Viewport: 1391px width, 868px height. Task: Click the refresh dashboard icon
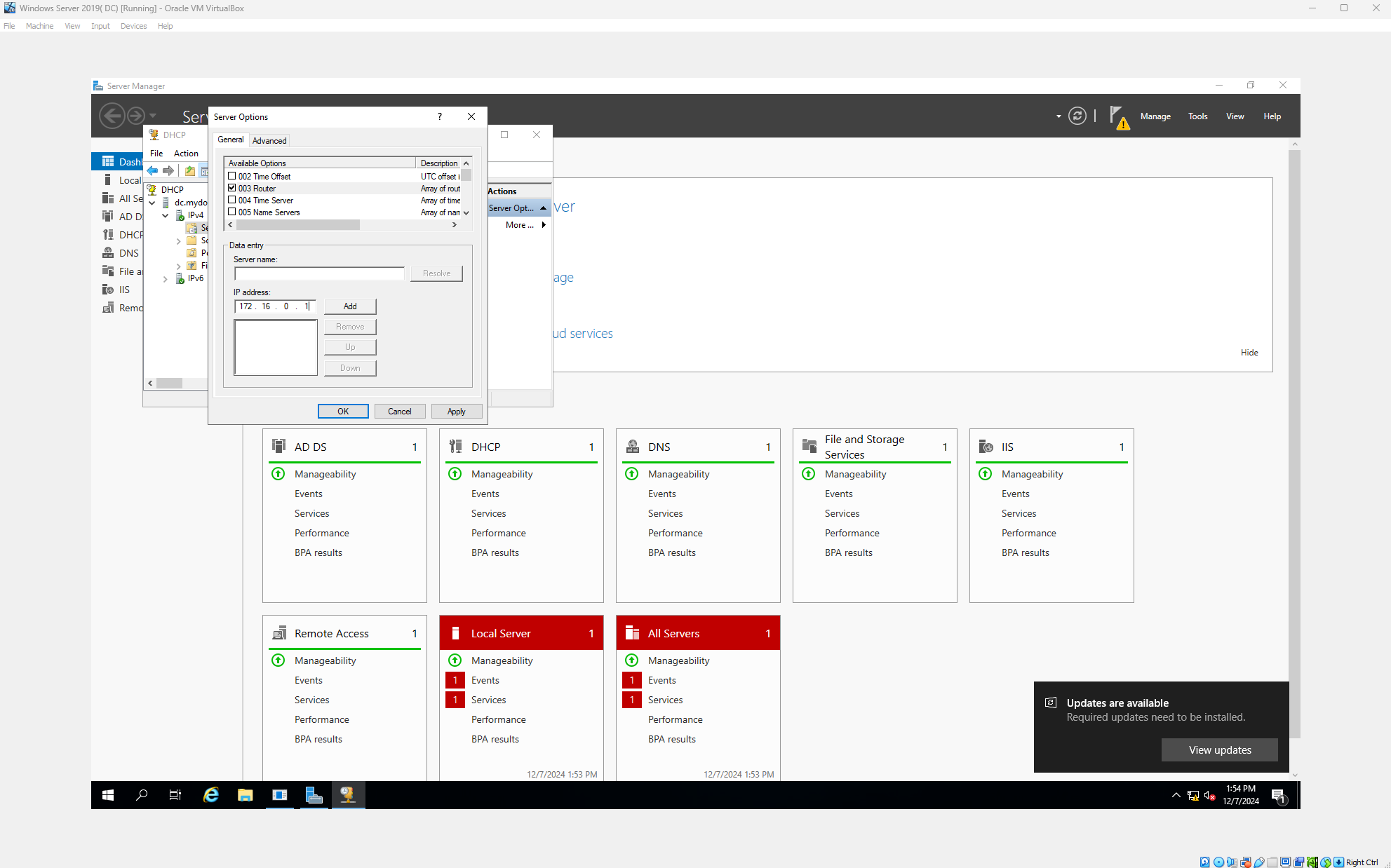pos(1077,116)
